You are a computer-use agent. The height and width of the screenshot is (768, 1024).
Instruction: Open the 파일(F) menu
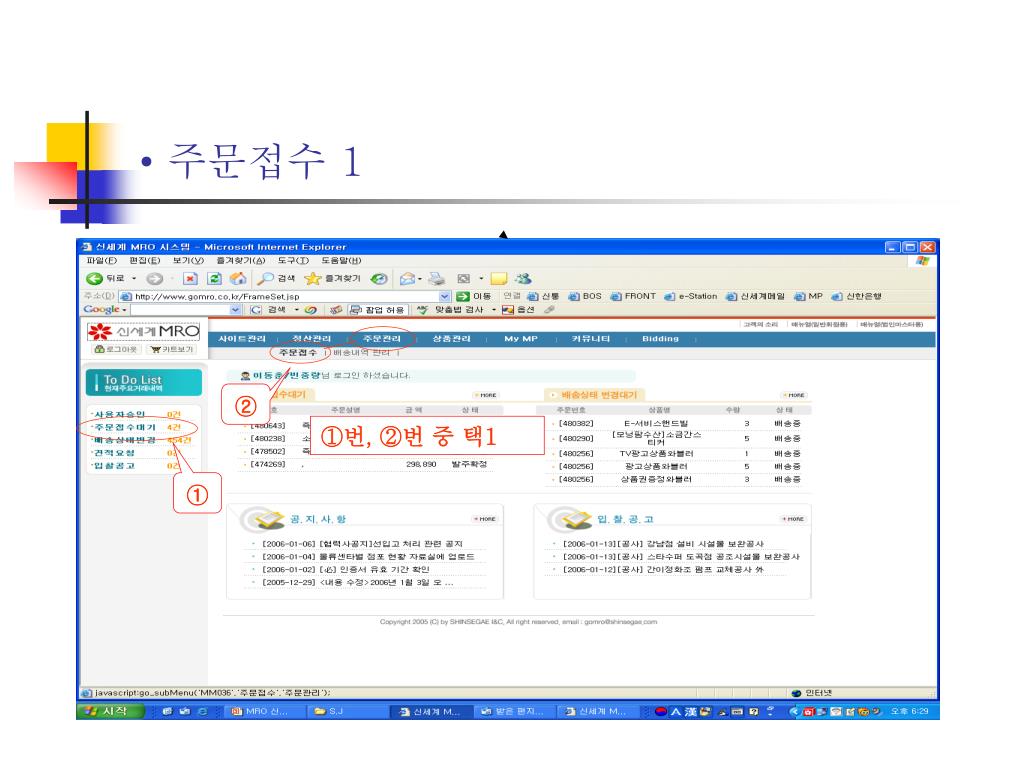(102, 261)
